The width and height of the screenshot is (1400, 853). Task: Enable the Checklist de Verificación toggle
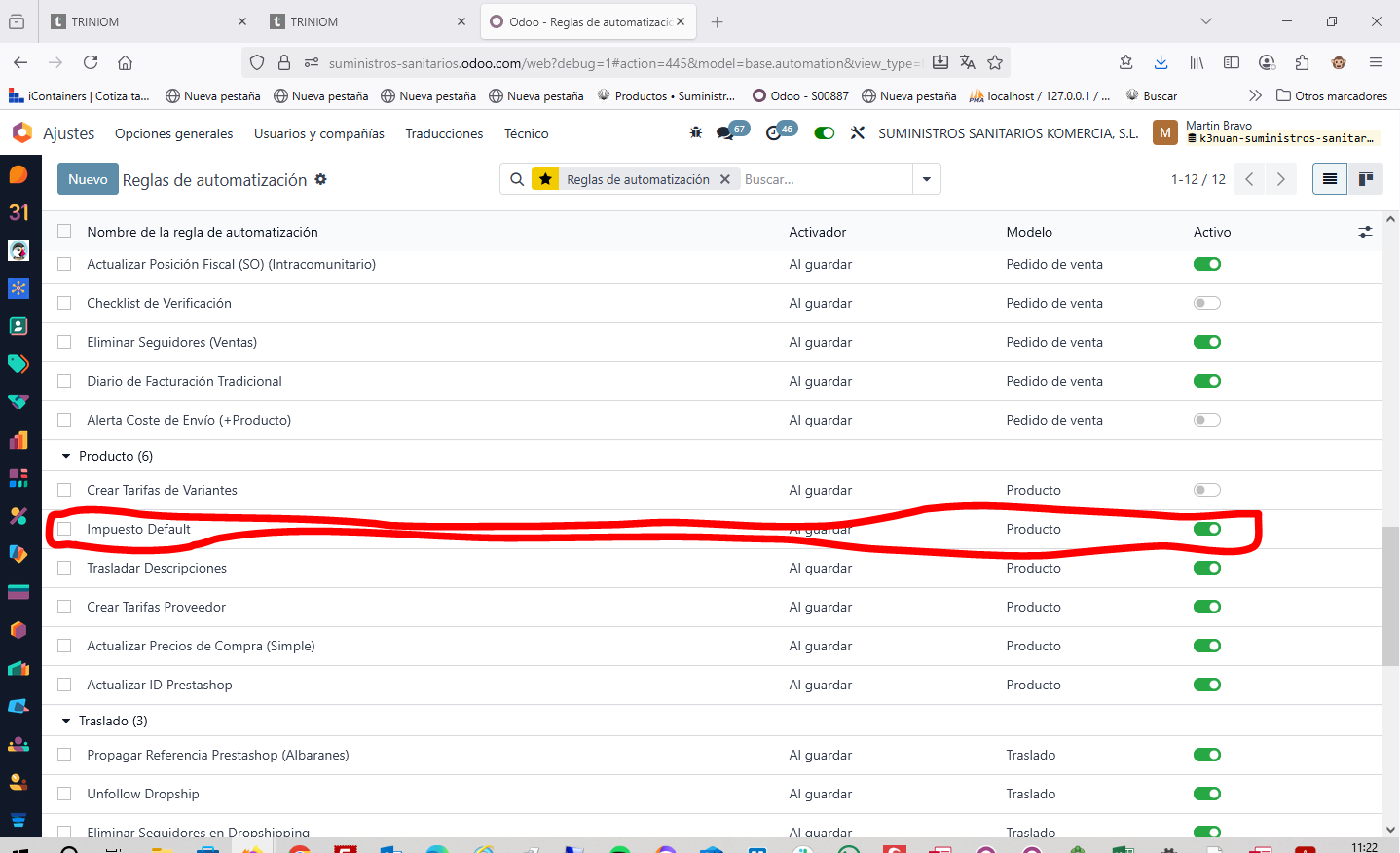click(1207, 303)
